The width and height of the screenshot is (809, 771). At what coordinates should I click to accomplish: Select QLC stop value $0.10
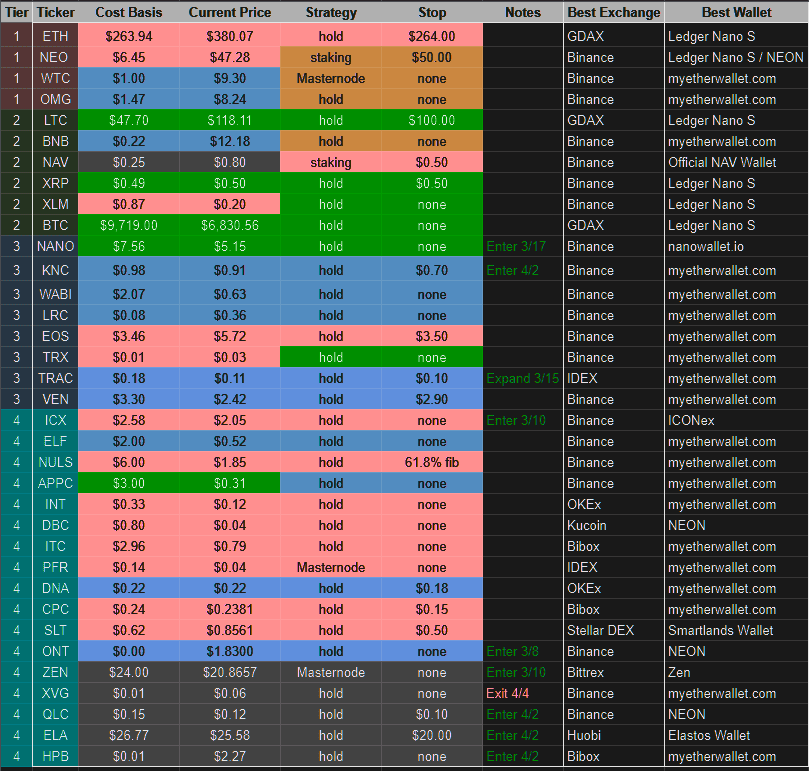click(432, 715)
